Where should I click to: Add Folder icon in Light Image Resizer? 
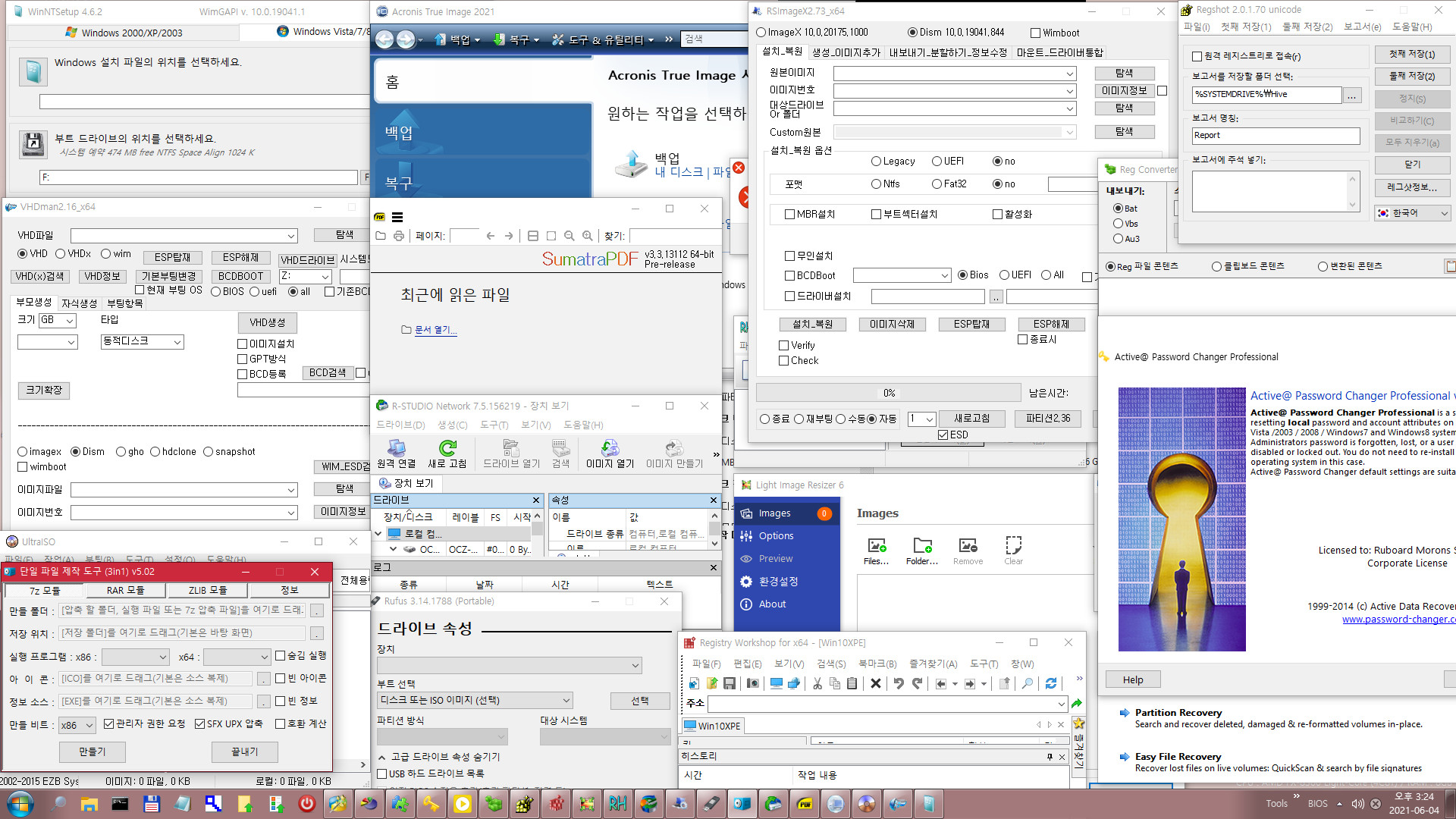922,551
